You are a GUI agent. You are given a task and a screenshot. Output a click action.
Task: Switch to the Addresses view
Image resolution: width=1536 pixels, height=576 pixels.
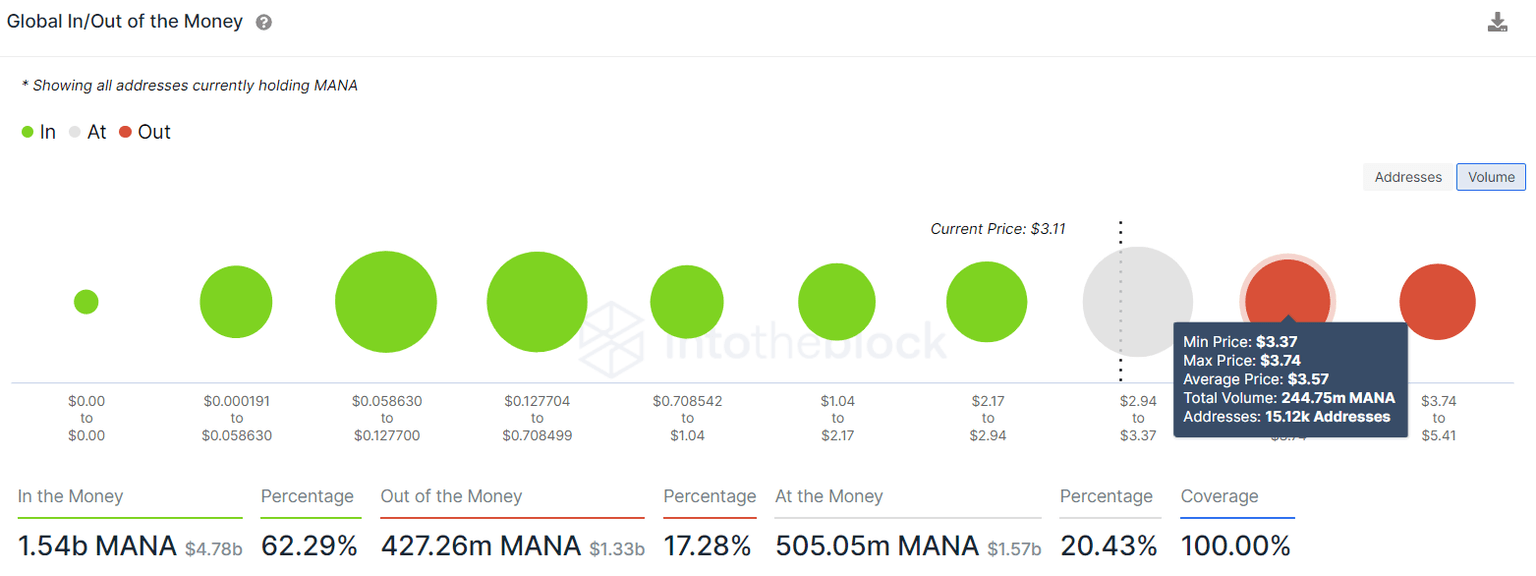tap(1408, 177)
